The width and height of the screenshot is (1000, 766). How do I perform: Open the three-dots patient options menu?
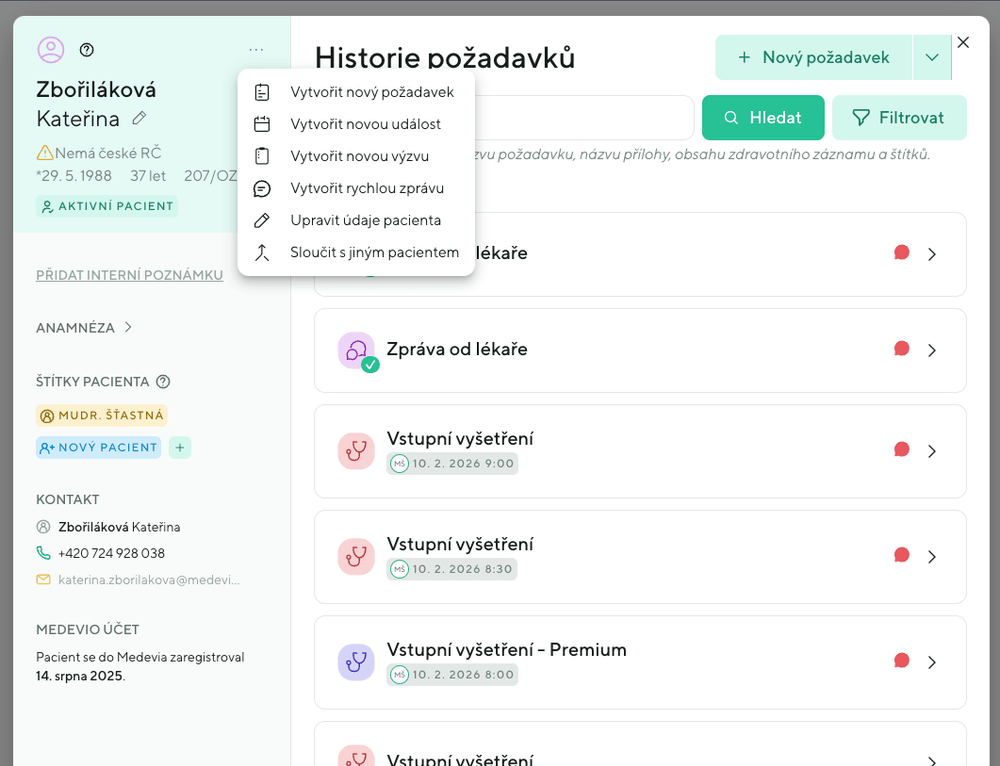pyautogui.click(x=257, y=50)
